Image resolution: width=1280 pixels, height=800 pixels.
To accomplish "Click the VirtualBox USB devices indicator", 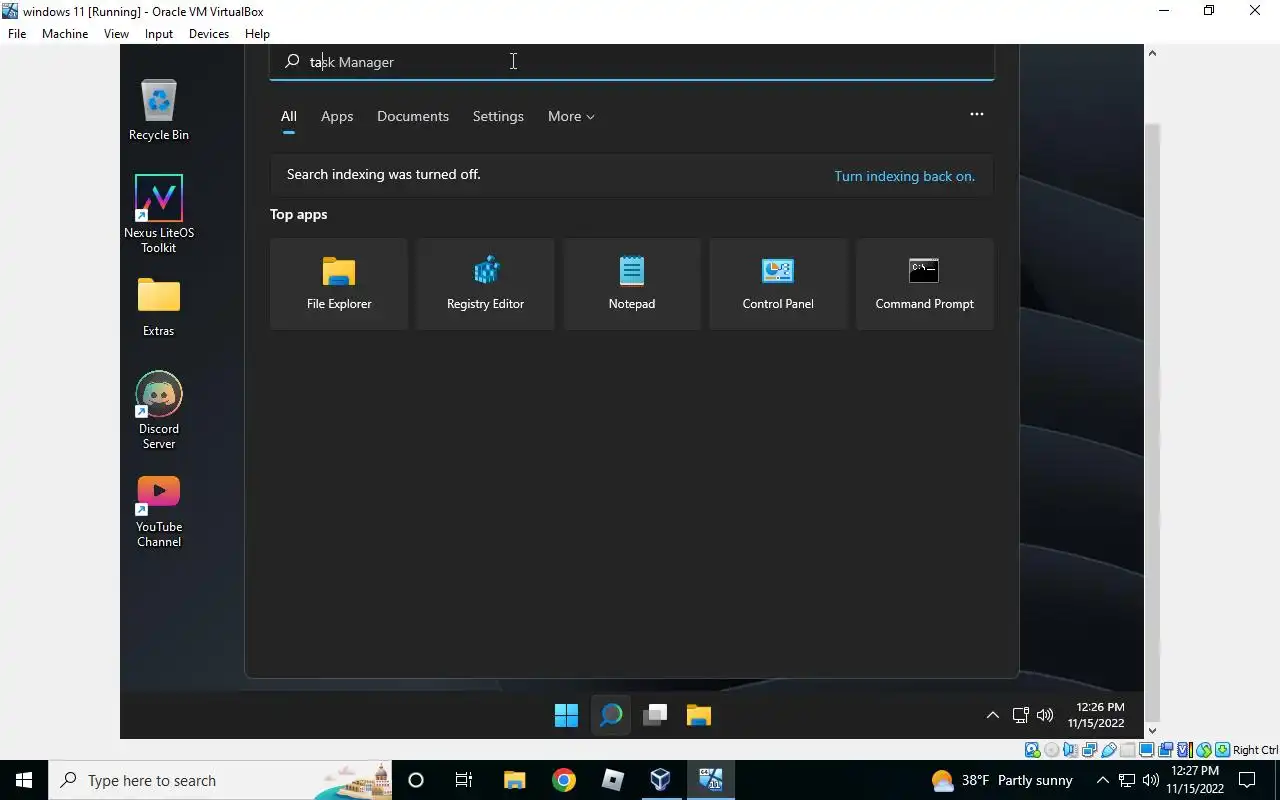I will [x=1108, y=750].
